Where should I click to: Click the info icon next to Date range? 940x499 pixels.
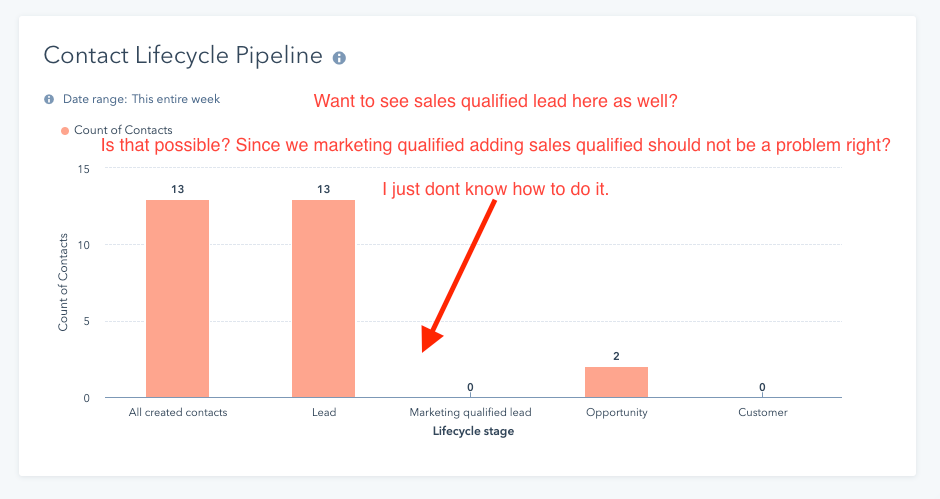[49, 100]
